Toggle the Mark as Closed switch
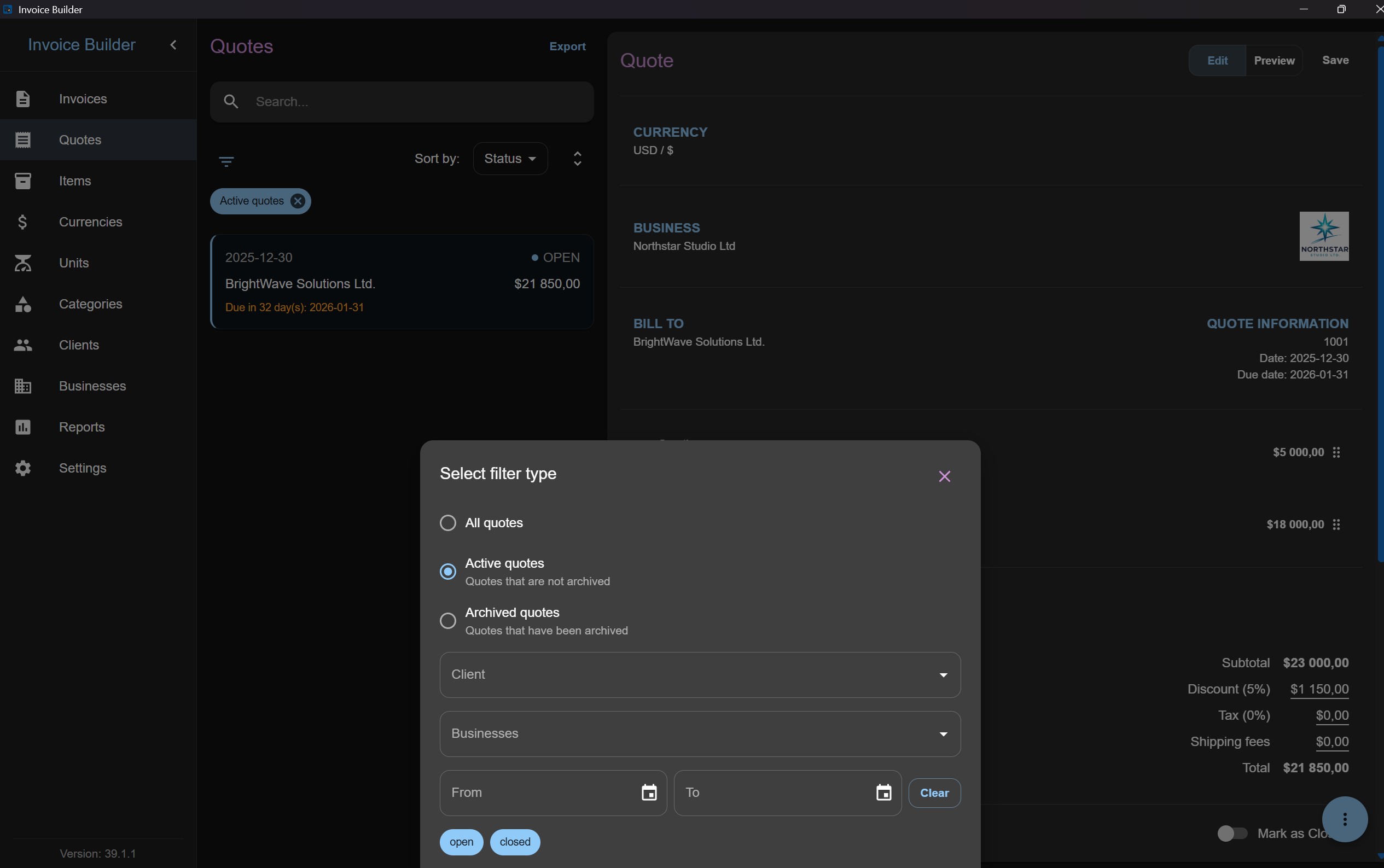Viewport: 1384px width, 868px height. [x=1232, y=834]
